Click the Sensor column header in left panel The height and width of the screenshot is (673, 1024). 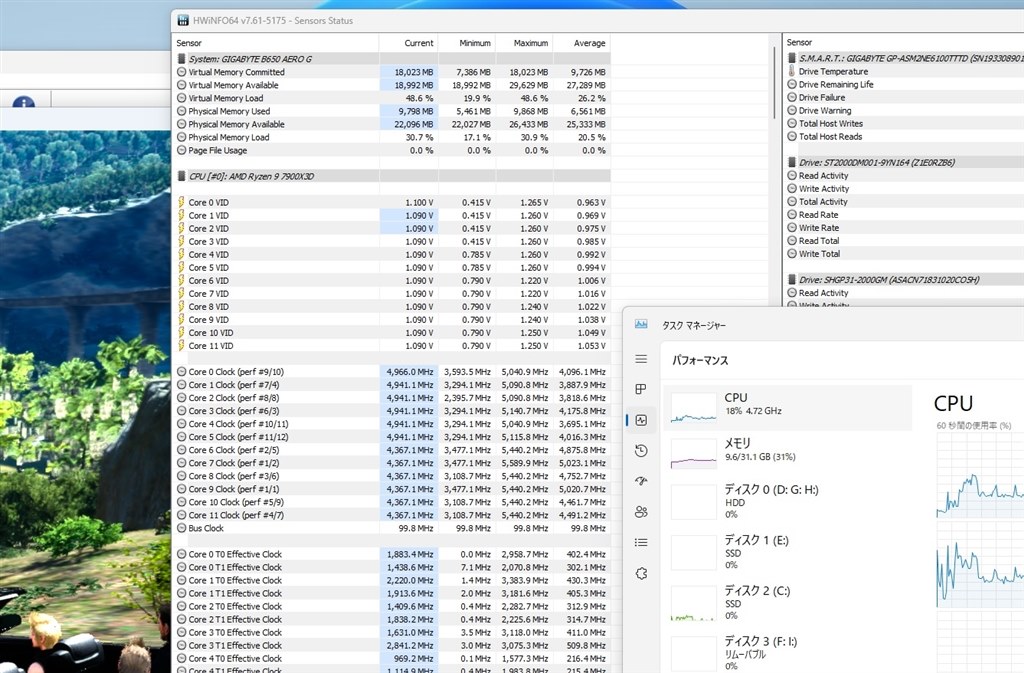275,43
